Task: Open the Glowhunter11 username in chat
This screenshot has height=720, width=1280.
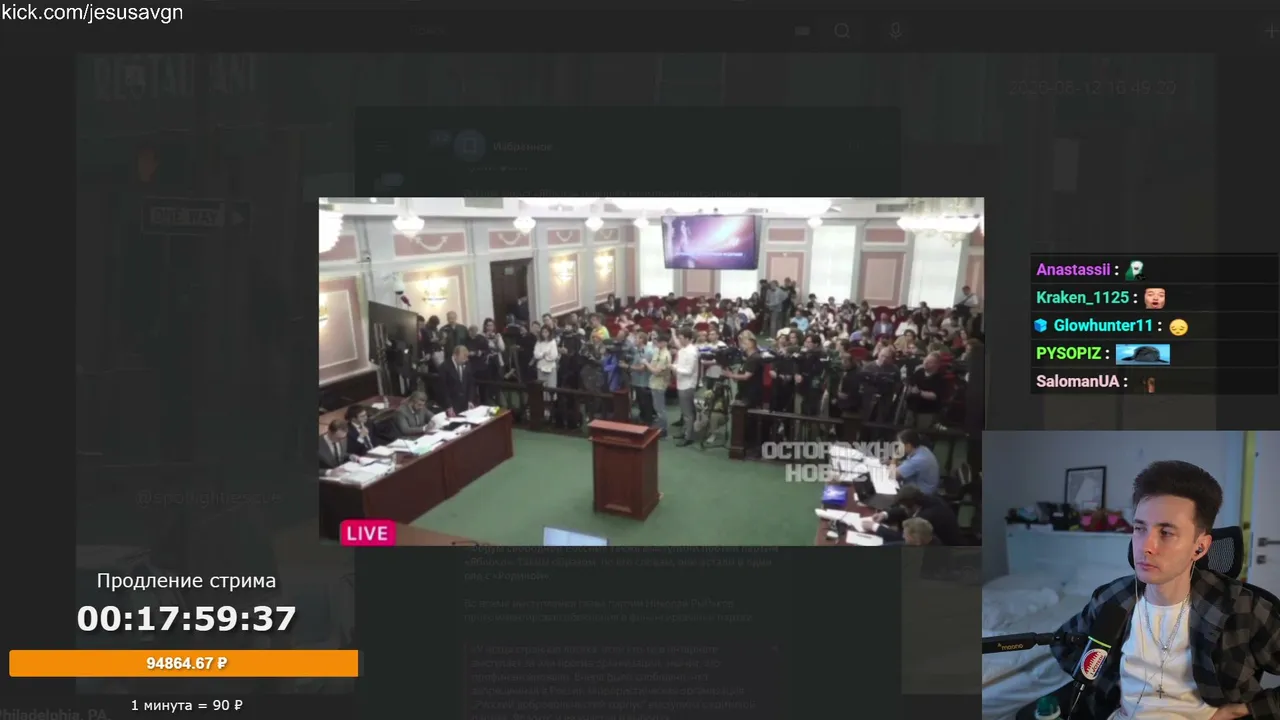Action: [1105, 326]
